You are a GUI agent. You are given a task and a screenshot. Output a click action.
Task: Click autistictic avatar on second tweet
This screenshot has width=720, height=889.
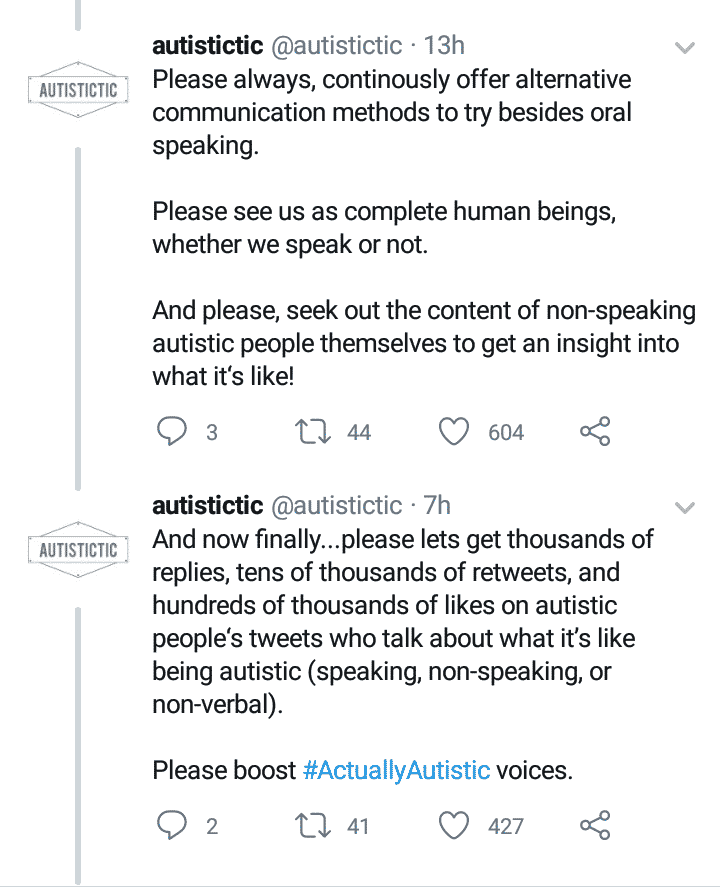78,550
